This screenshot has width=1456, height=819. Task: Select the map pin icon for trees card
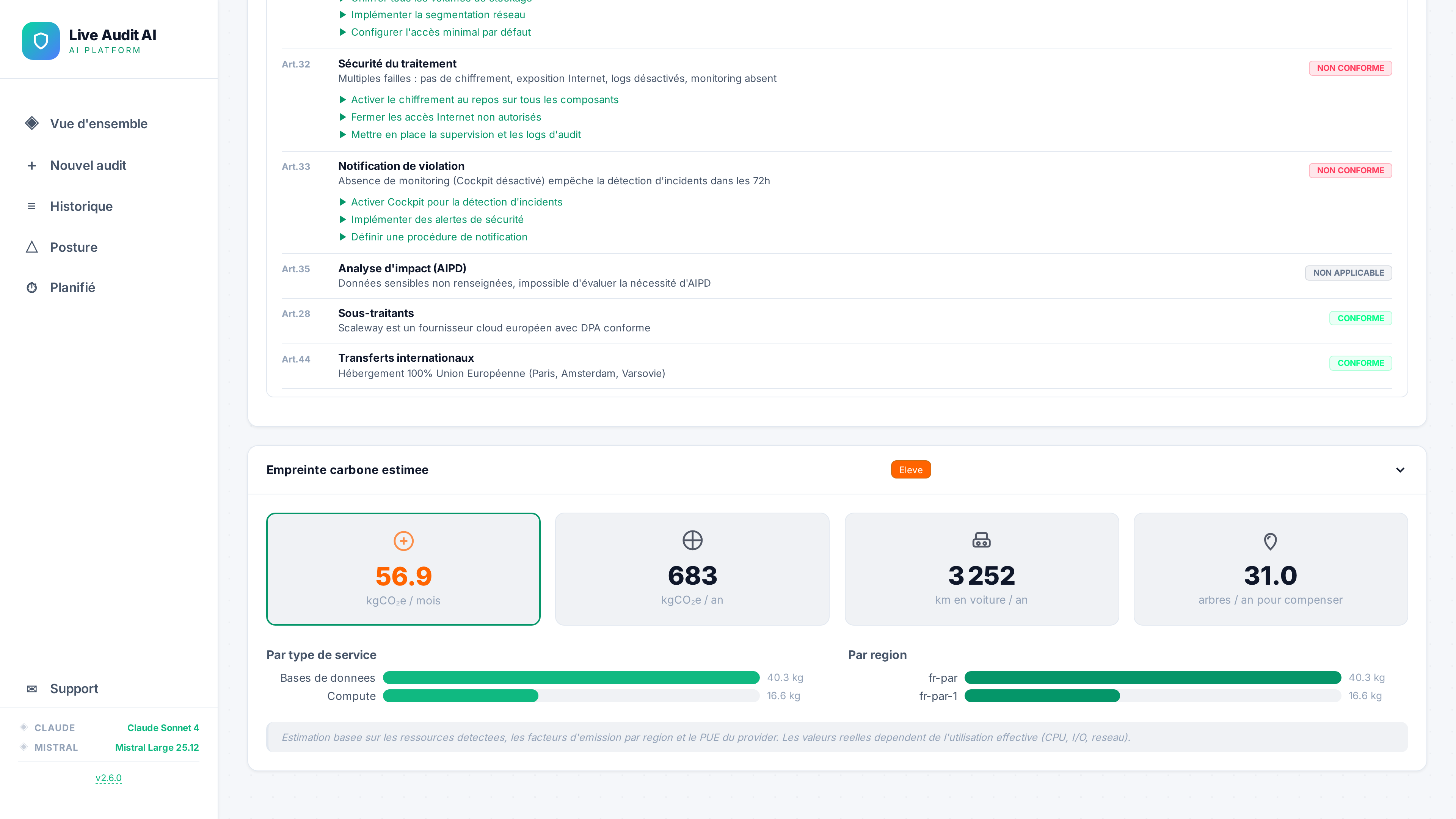(x=1270, y=541)
